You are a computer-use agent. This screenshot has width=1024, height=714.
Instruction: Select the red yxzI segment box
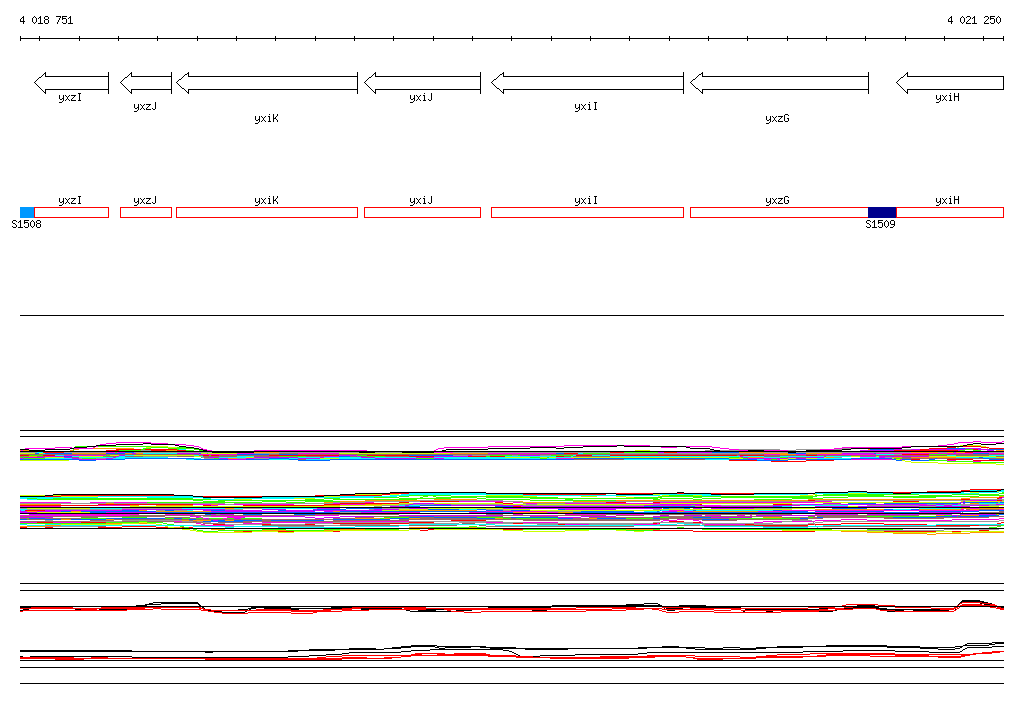coord(71,212)
